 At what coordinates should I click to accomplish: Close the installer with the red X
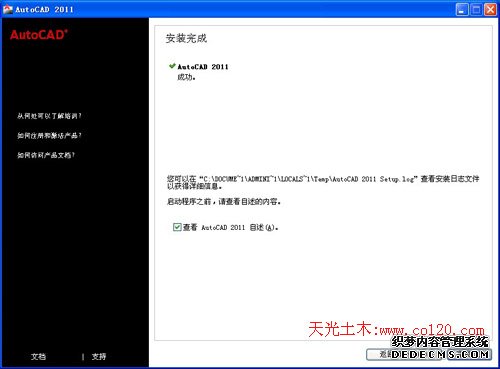point(490,9)
